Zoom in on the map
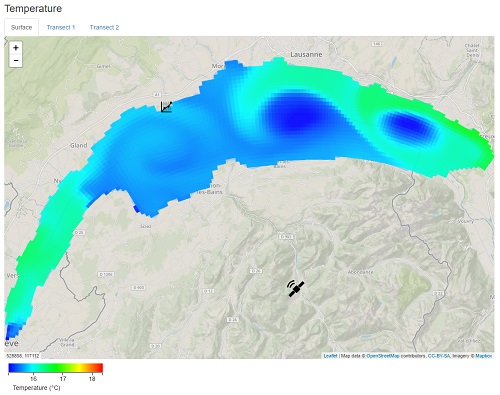Viewport: 500px width, 395px height. (x=16, y=48)
